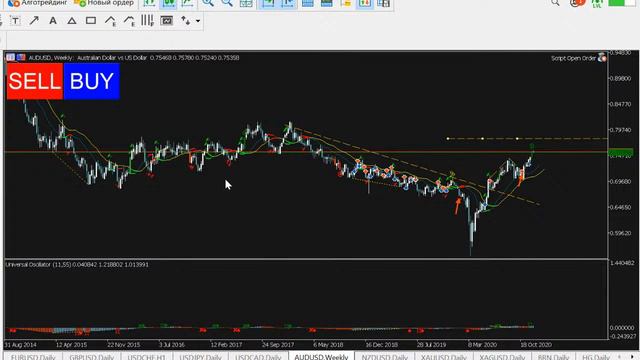The width and height of the screenshot is (640, 360).
Task: Switch to the XAUUSD Daily tab
Action: point(444,357)
